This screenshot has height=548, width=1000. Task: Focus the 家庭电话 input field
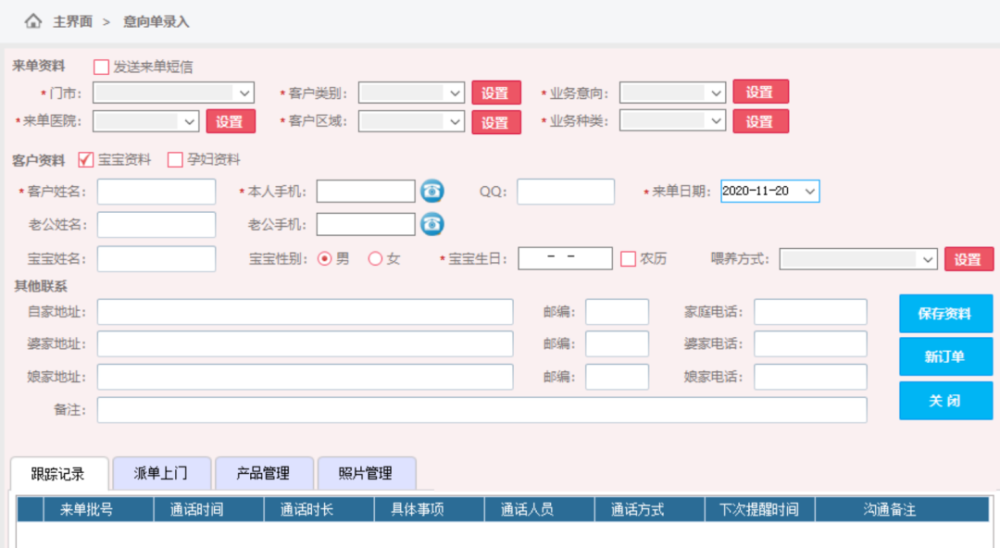(811, 312)
